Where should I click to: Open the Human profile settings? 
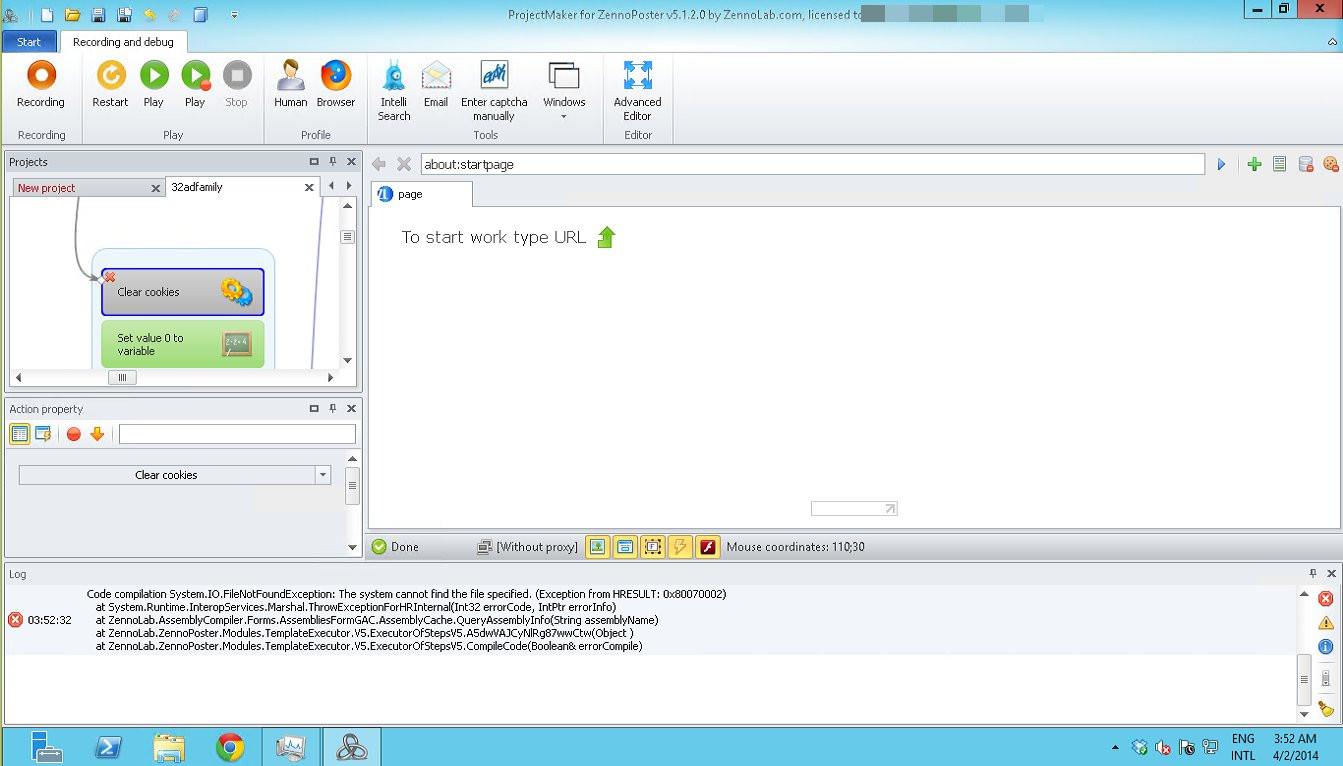(291, 84)
